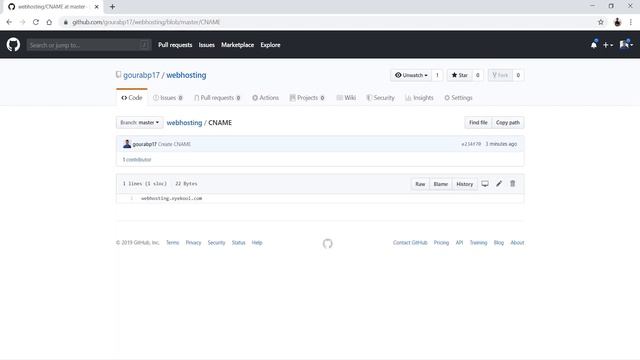Focus the Search or jump to field
The width and height of the screenshot is (640, 360).
(89, 45)
